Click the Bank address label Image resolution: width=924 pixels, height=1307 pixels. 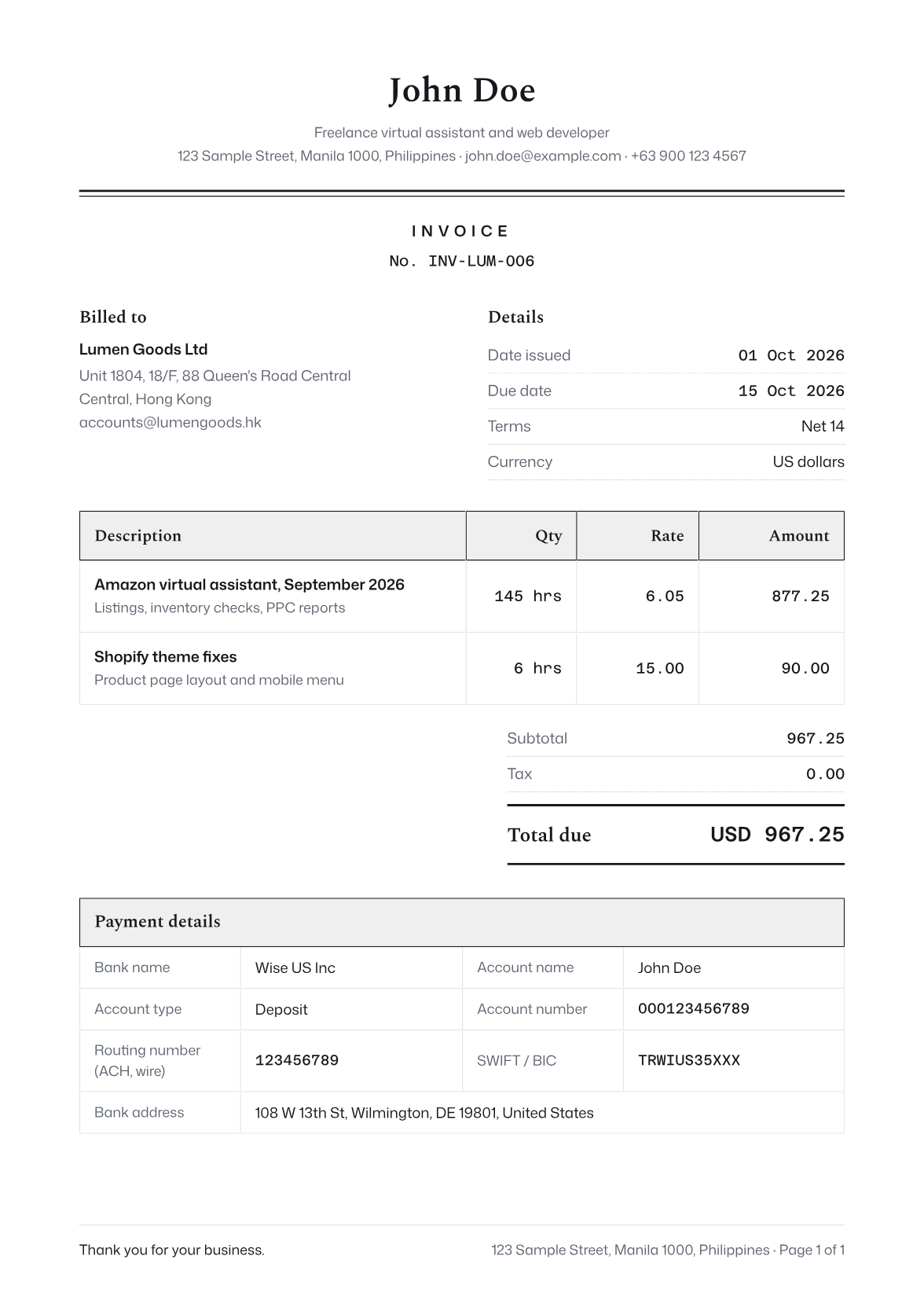[x=139, y=1112]
